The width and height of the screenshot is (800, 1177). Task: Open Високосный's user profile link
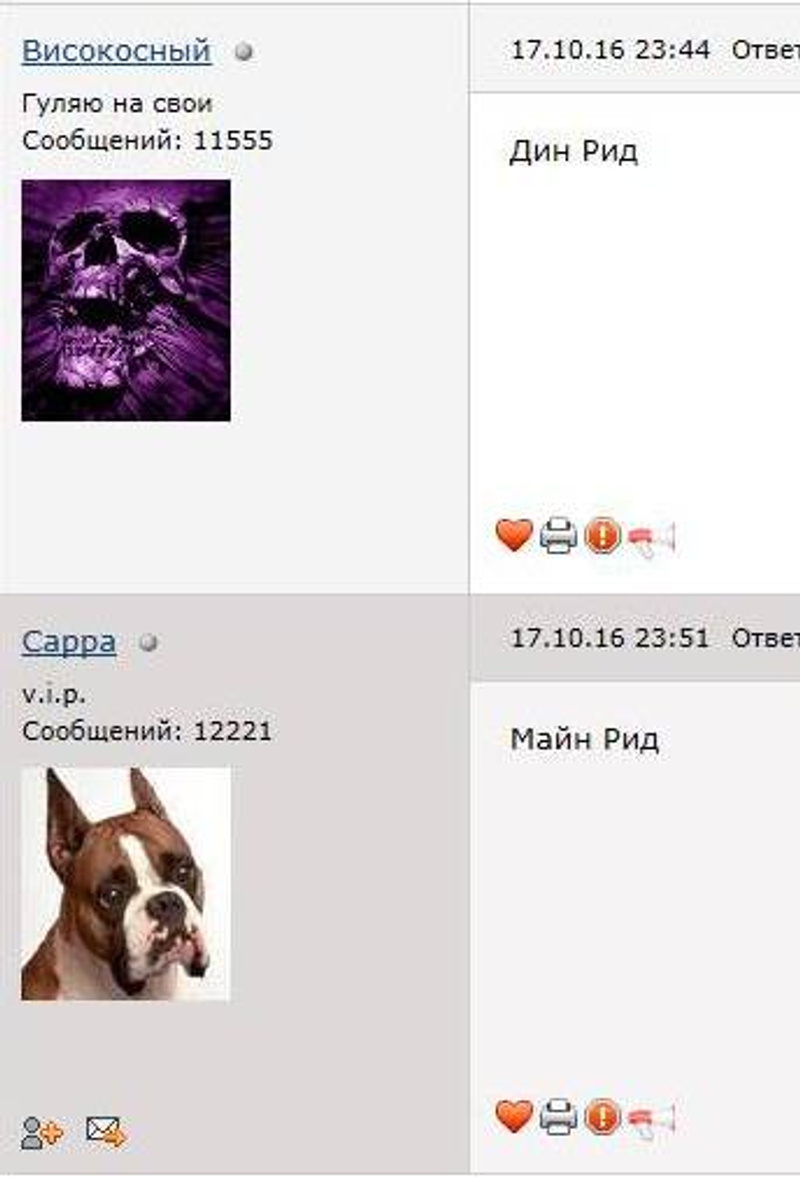pyautogui.click(x=116, y=51)
